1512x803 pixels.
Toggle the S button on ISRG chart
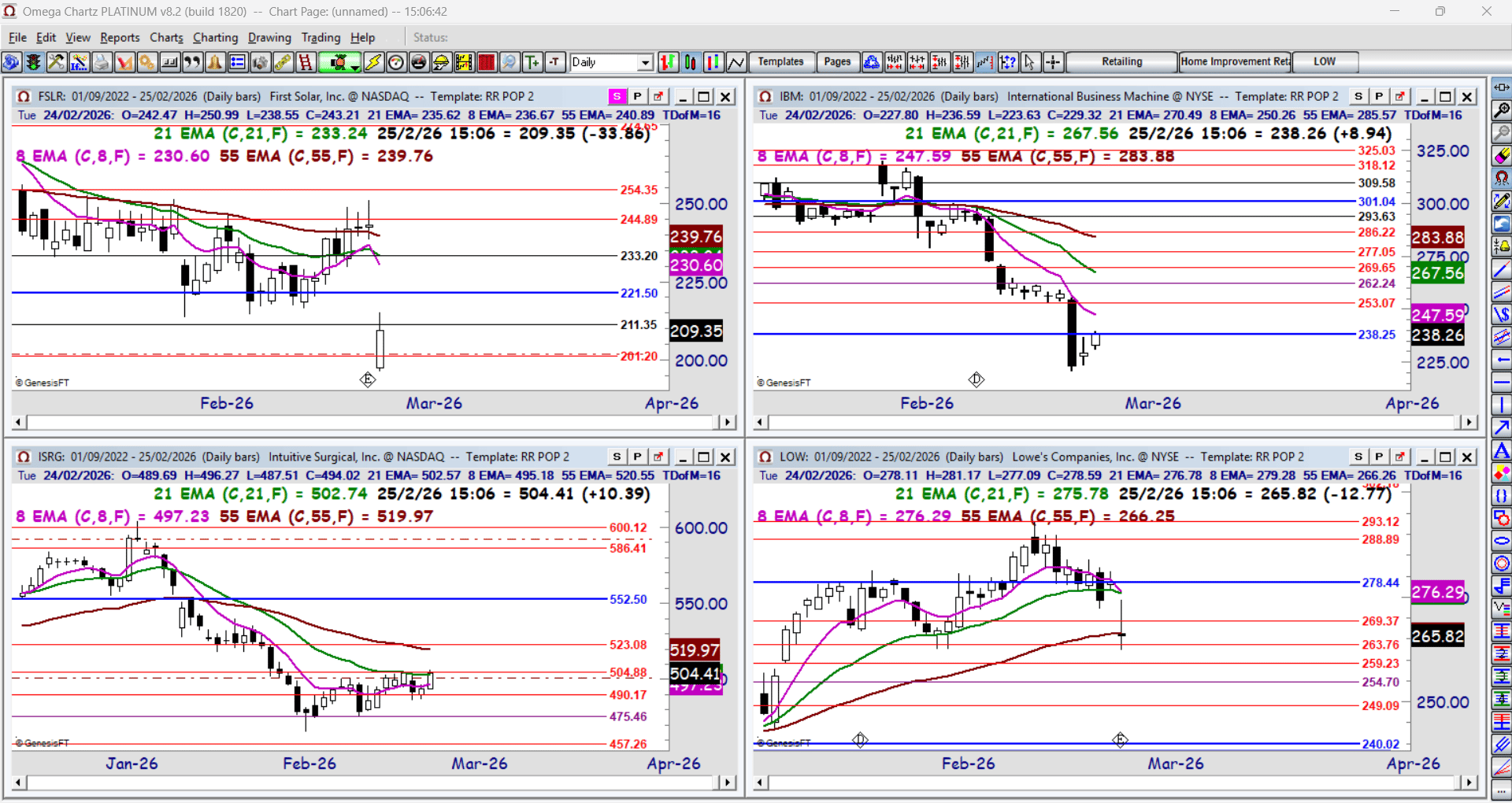pos(617,457)
